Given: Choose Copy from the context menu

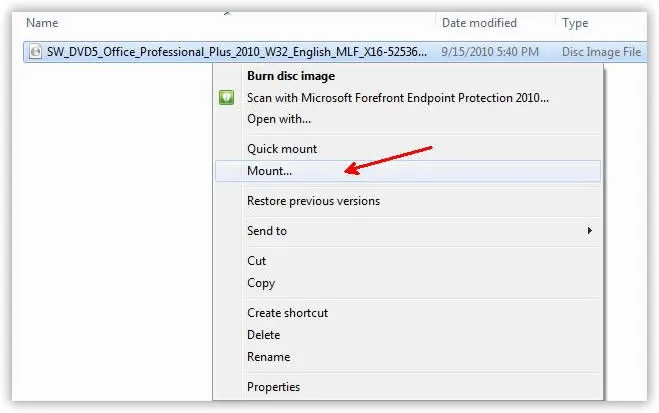Looking at the screenshot, I should click(262, 283).
